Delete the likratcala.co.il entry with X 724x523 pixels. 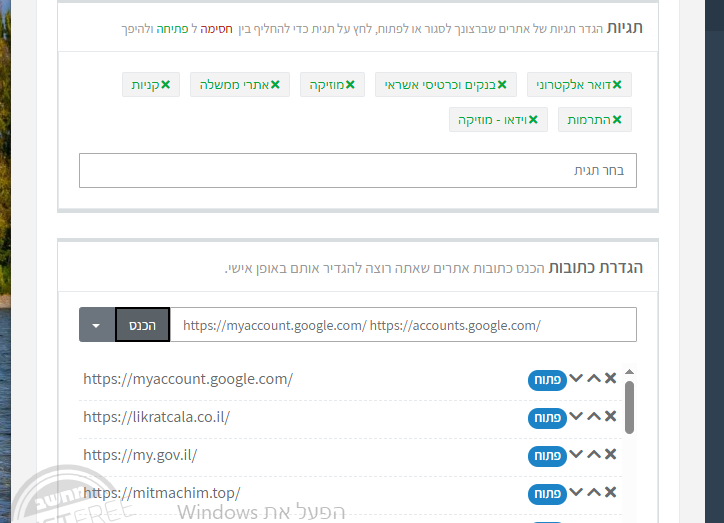pos(610,417)
